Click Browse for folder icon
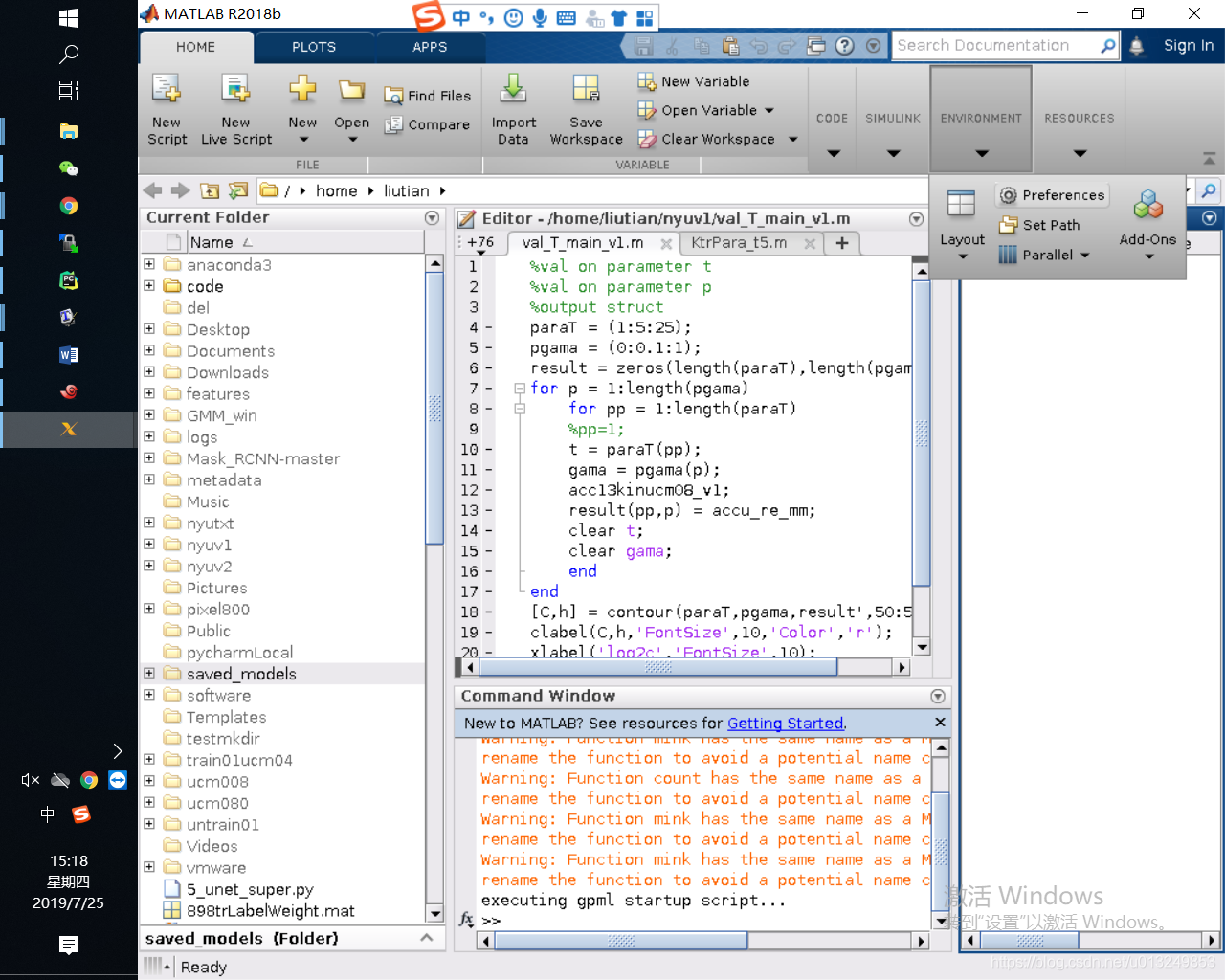This screenshot has height=980, width=1225. click(x=238, y=190)
